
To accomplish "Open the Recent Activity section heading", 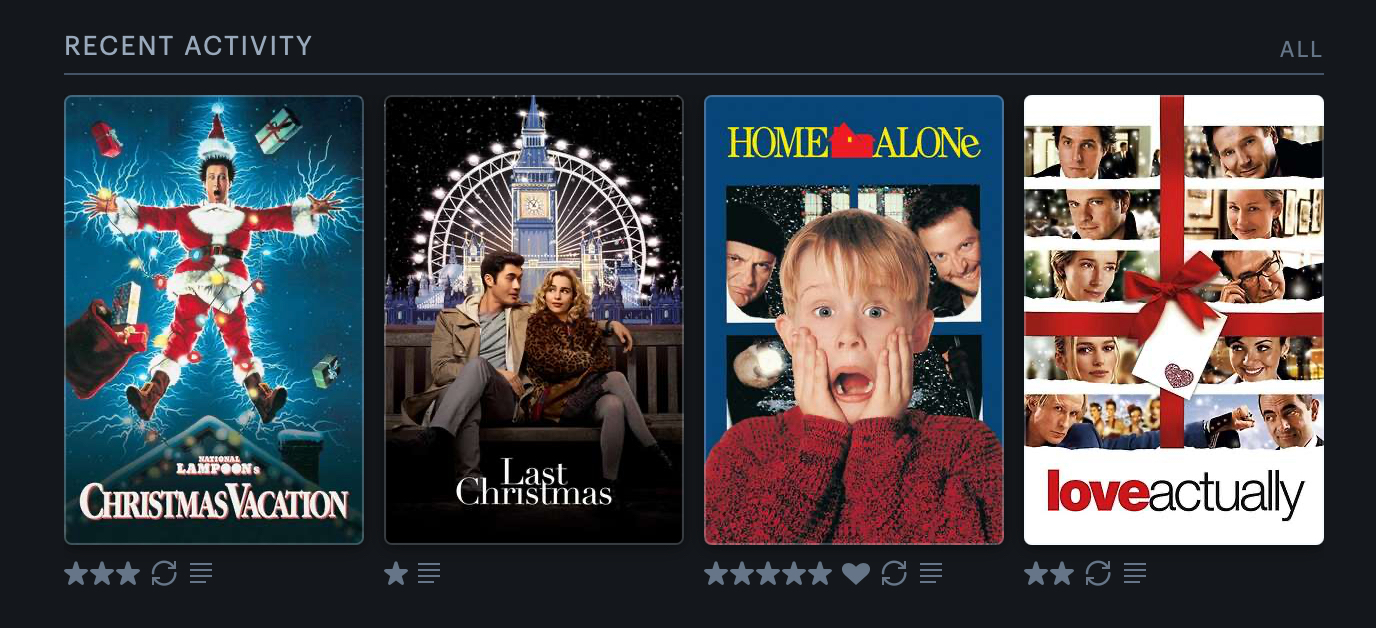I will pyautogui.click(x=188, y=46).
